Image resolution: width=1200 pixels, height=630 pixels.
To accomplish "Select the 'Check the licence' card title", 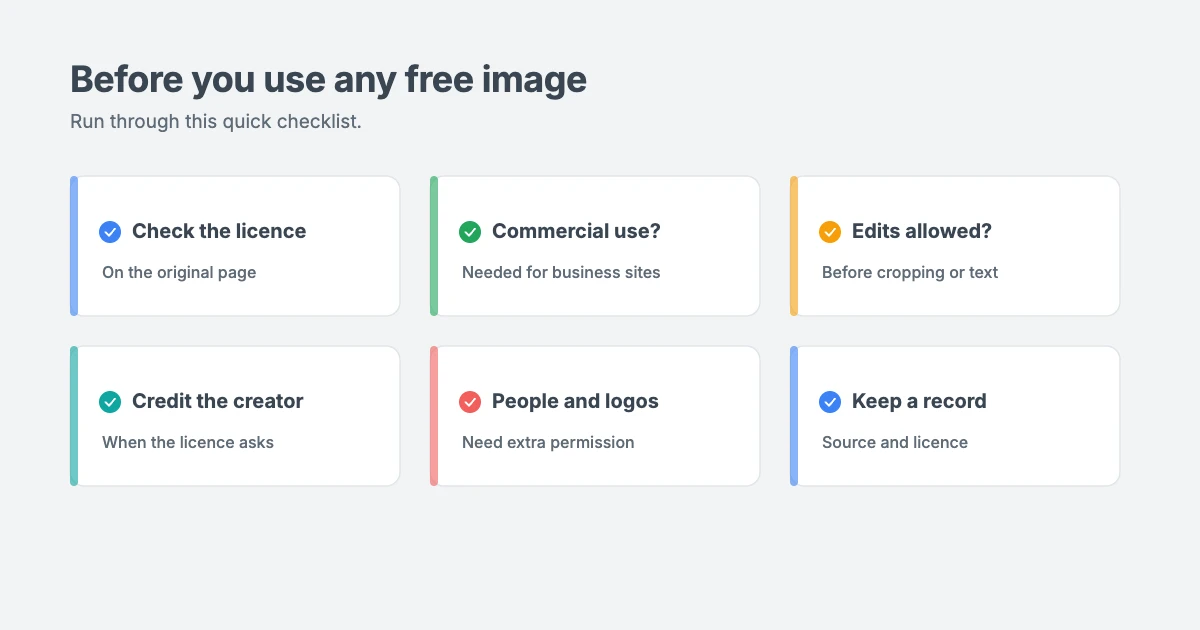I will (x=219, y=231).
